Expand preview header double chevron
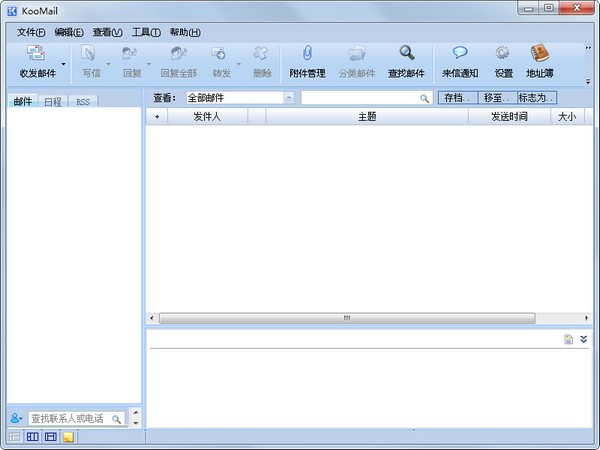600x450 pixels. (x=584, y=340)
